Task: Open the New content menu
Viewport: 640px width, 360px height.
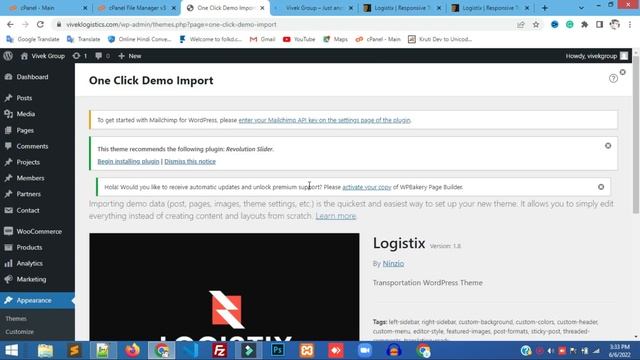Action: 130,56
